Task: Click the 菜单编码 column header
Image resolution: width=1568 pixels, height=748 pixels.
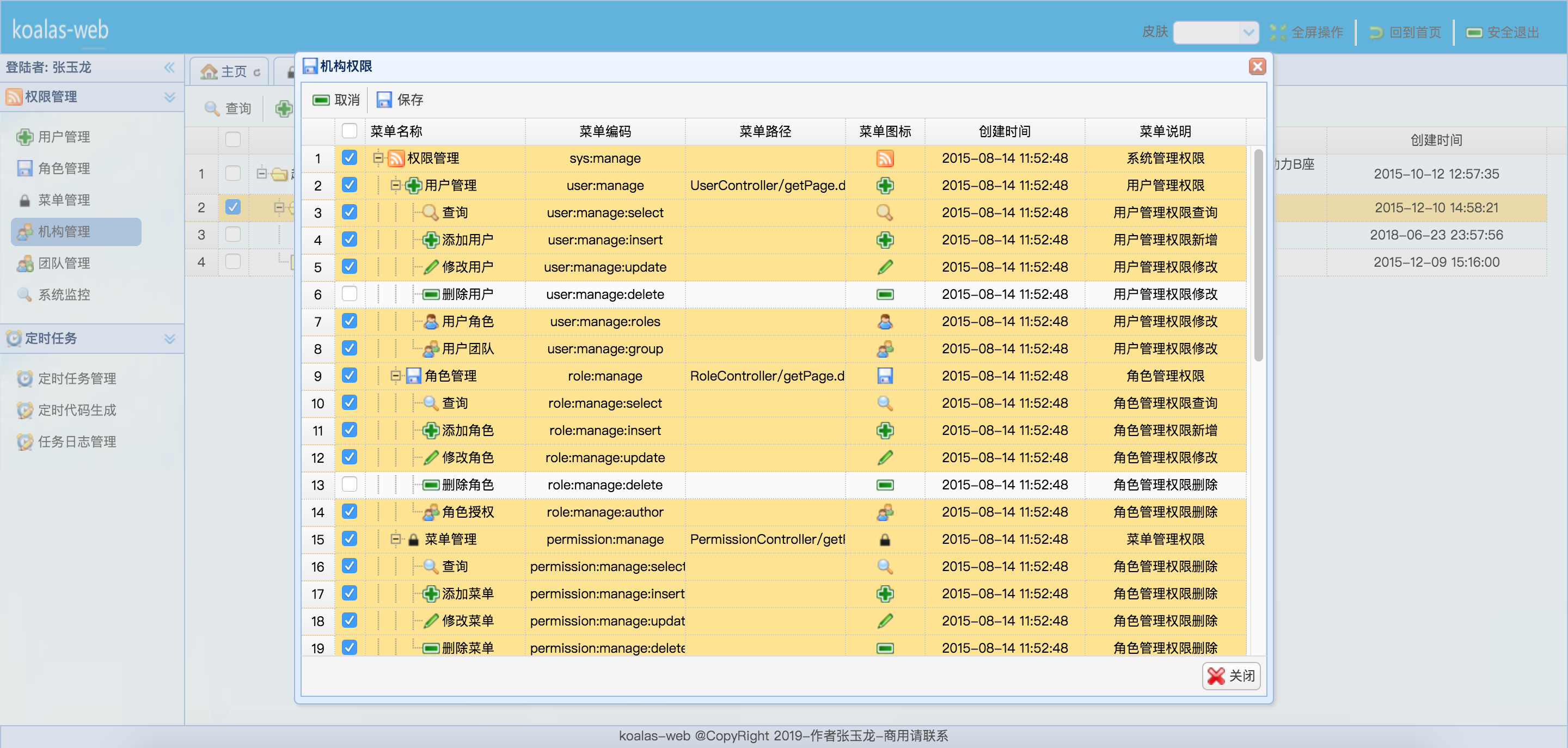Action: click(x=605, y=131)
